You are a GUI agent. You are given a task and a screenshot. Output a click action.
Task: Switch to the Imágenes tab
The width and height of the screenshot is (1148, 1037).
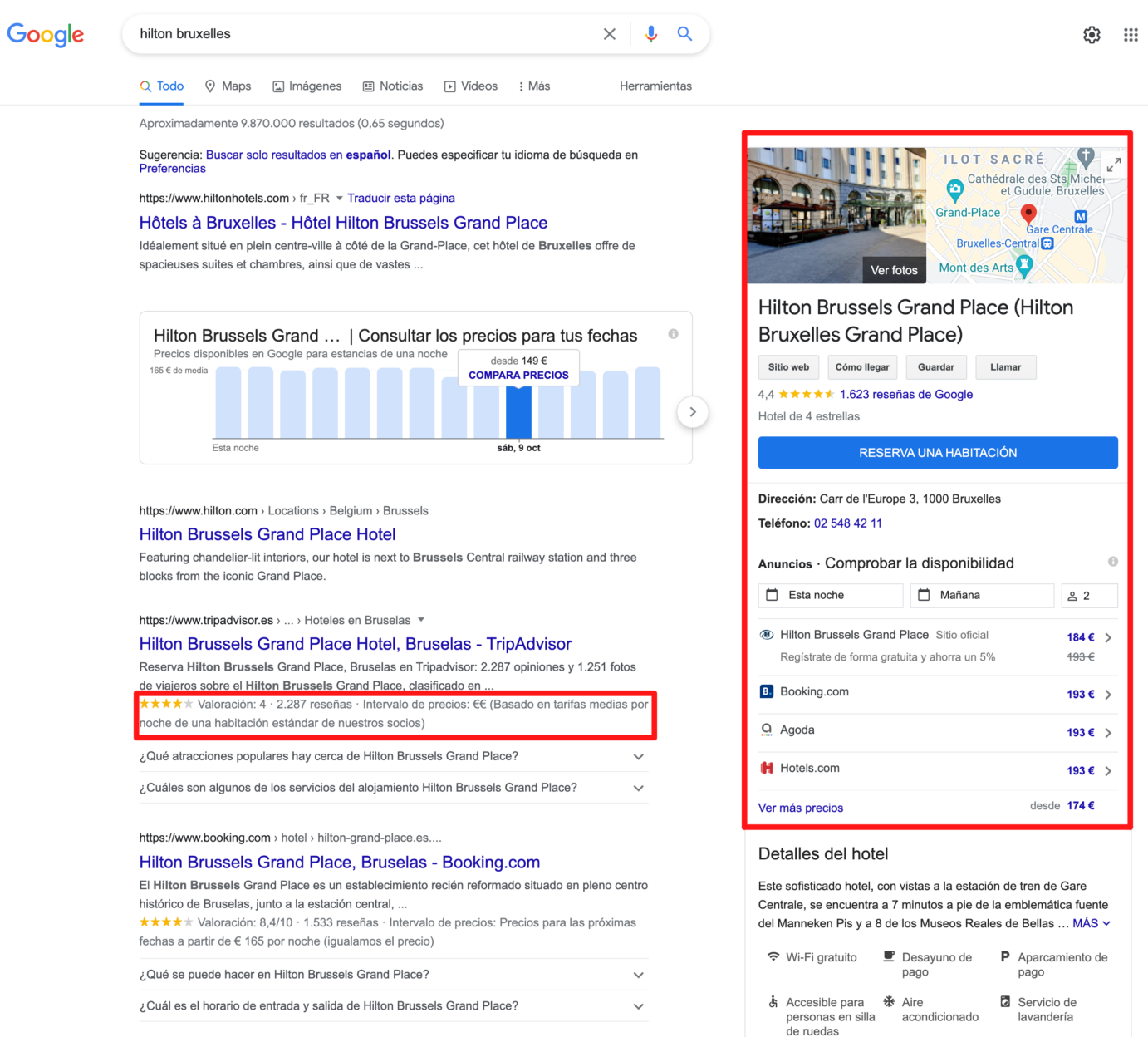(x=307, y=86)
